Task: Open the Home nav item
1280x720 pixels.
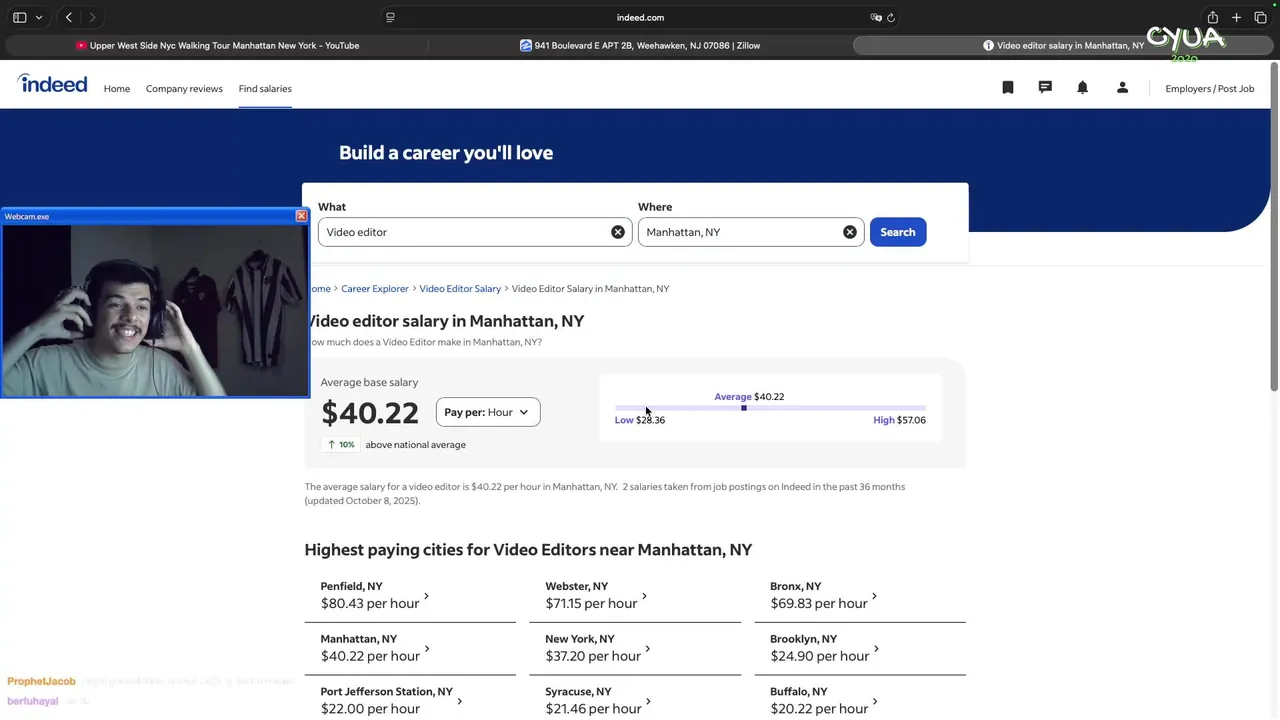Action: tap(117, 88)
